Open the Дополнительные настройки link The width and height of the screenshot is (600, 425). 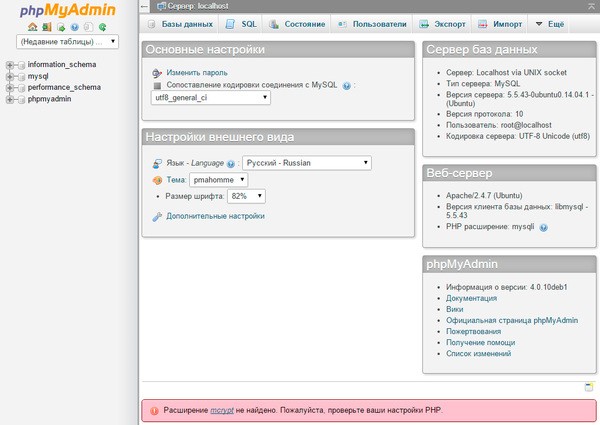215,216
